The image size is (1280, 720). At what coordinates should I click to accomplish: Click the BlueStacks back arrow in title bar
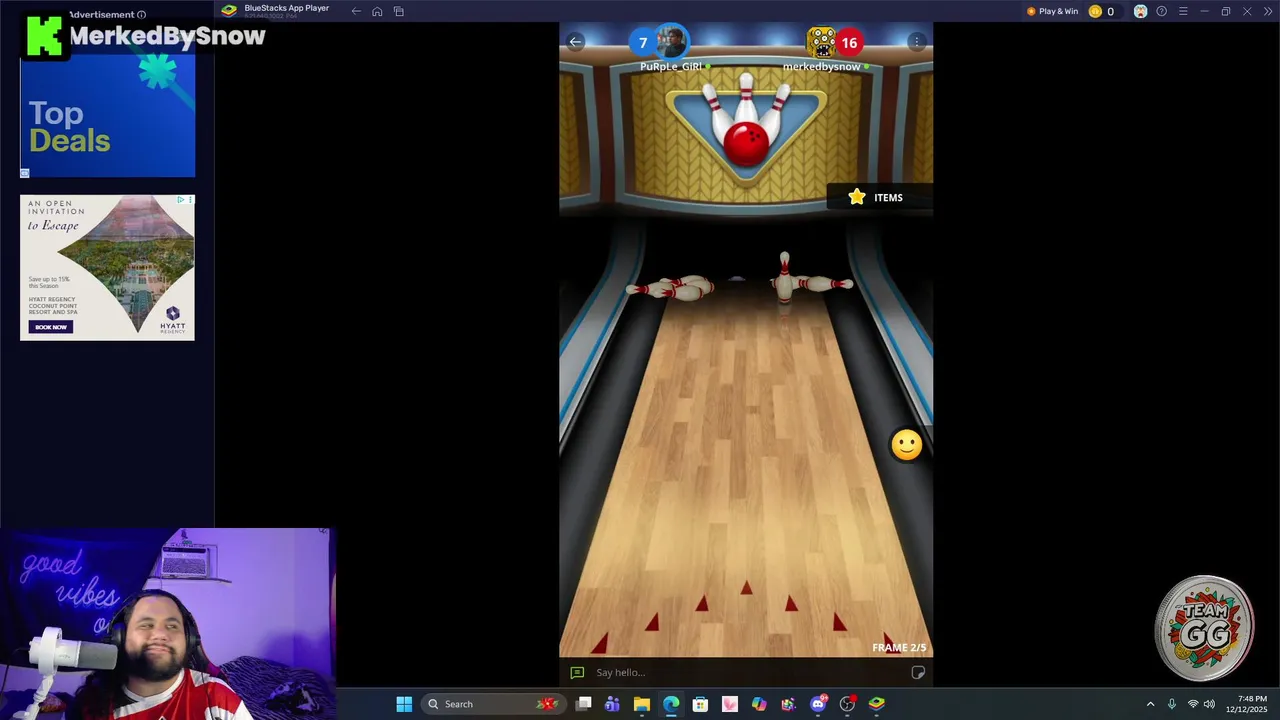[x=356, y=11]
